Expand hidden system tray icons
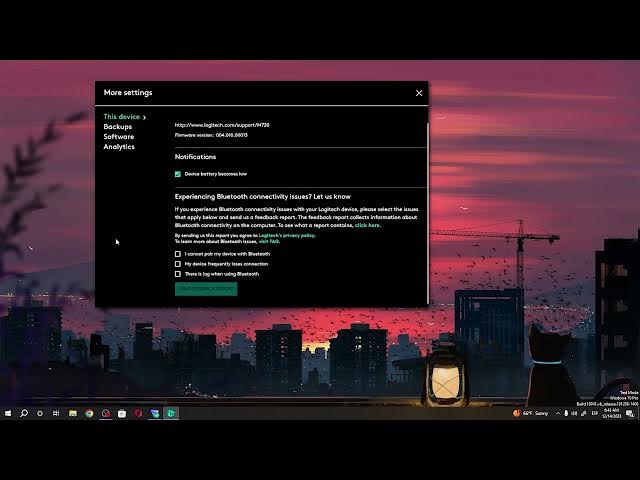640x480 pixels. click(558, 413)
